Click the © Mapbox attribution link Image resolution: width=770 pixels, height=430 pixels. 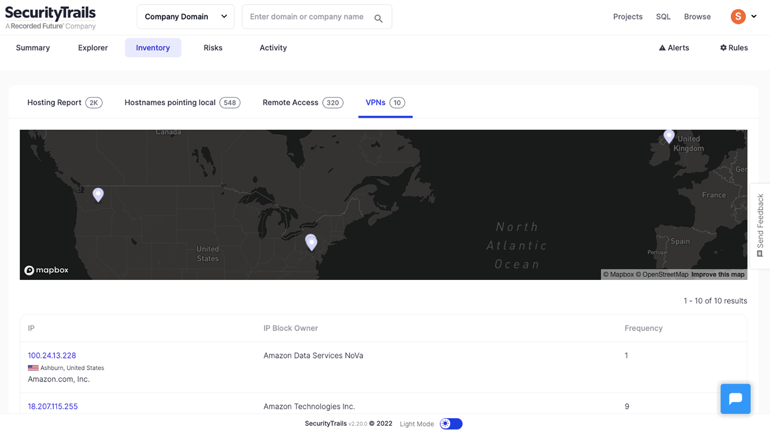(618, 274)
